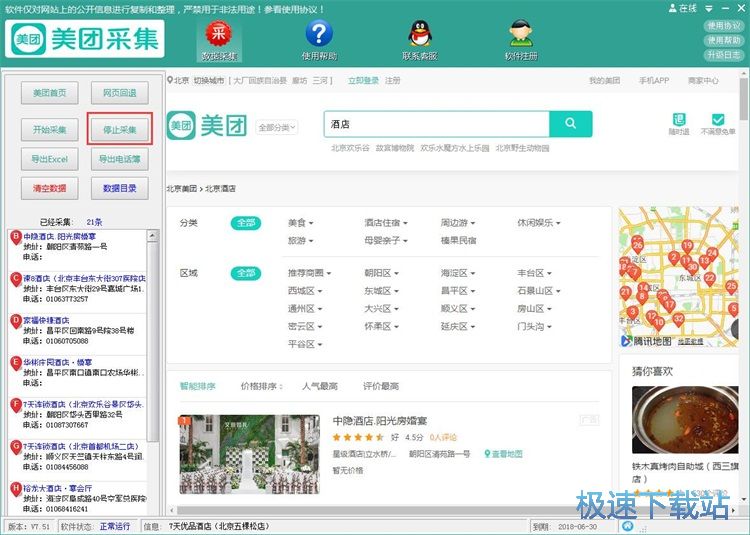Open the Tencent map thumbnail

(677, 277)
